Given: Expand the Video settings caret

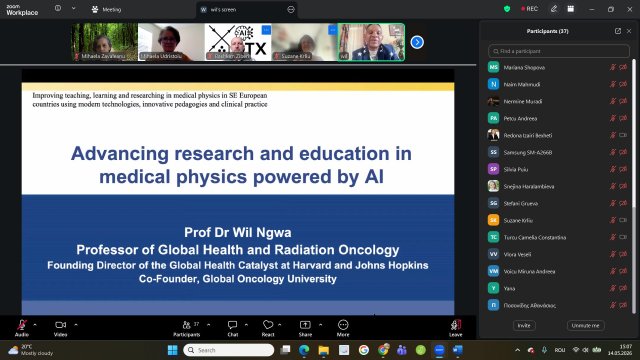Looking at the screenshot, I should (x=76, y=324).
